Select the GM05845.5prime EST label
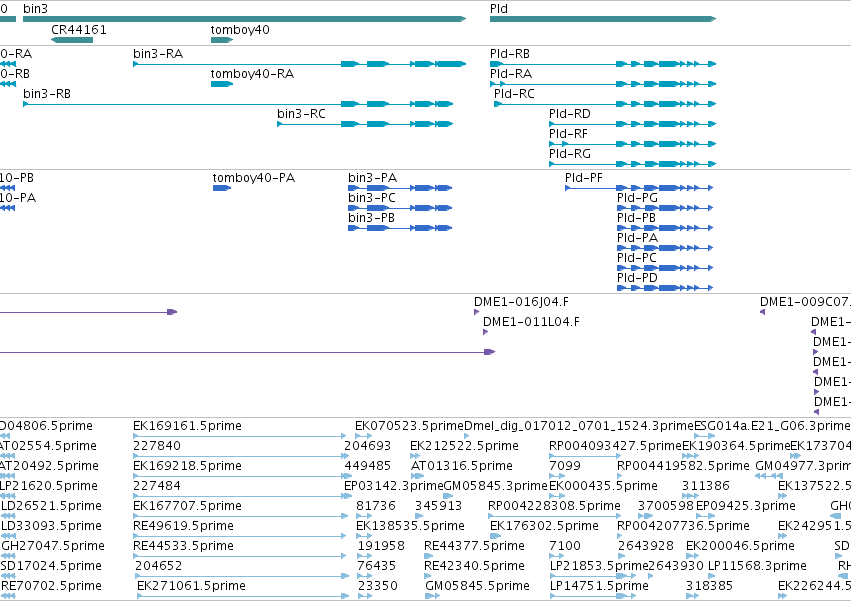The width and height of the screenshot is (851, 601). click(477, 586)
